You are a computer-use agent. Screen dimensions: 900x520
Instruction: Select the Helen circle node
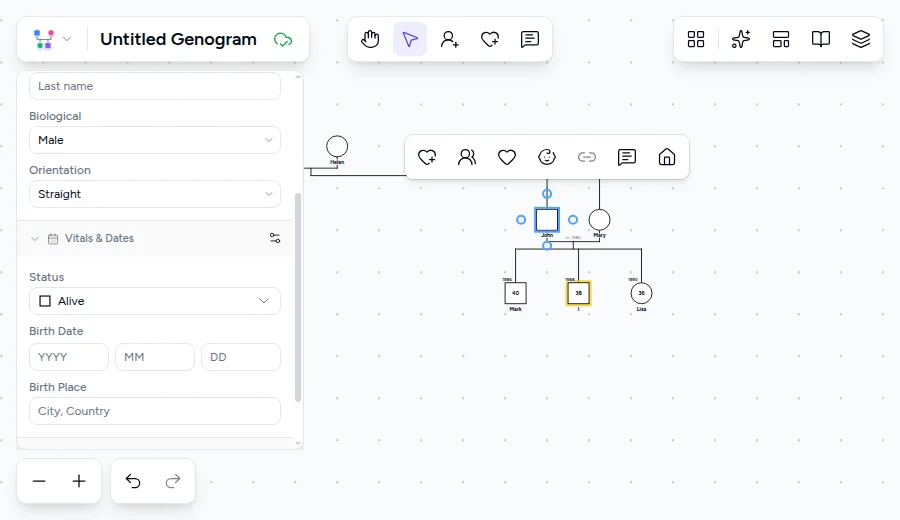pyautogui.click(x=337, y=146)
